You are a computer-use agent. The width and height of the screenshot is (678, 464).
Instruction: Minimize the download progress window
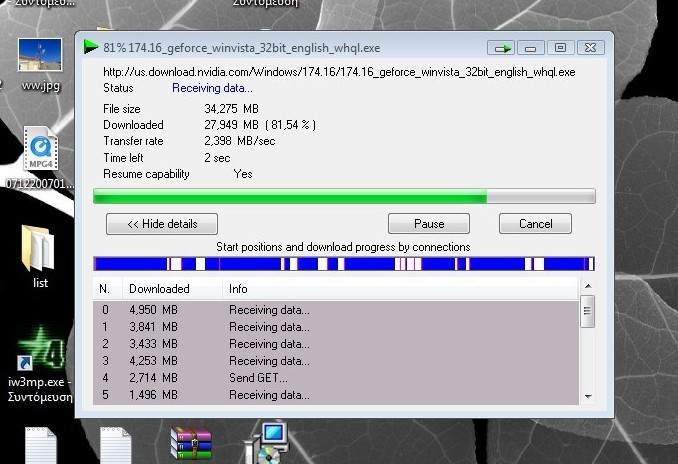tap(531, 48)
